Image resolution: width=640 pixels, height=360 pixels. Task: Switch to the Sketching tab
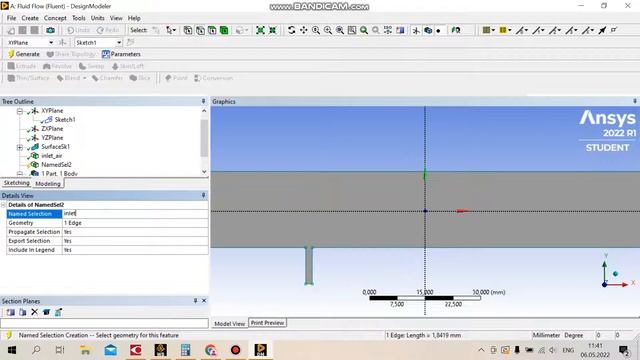click(17, 183)
